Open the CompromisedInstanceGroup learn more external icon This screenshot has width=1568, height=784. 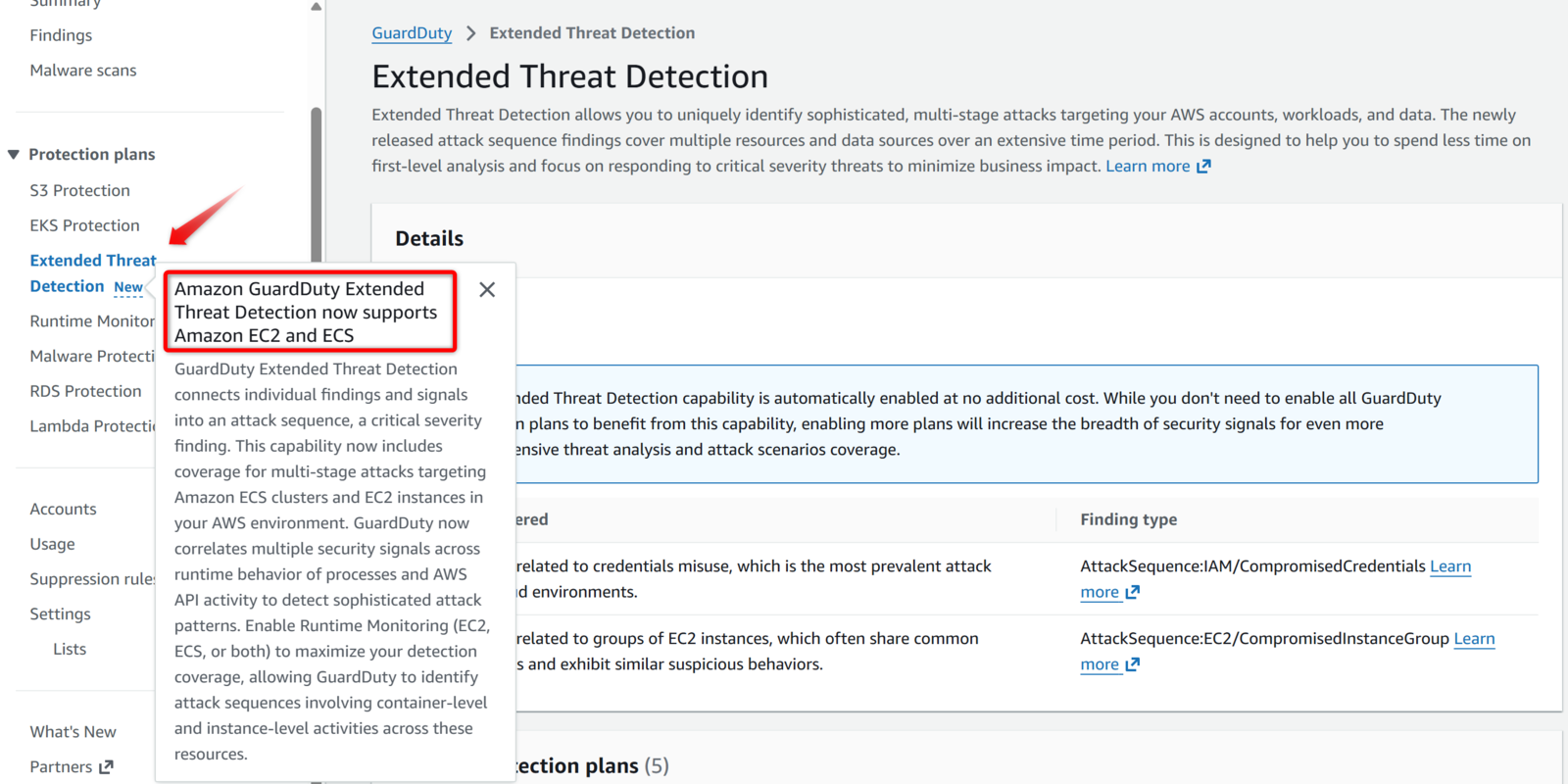(1132, 664)
